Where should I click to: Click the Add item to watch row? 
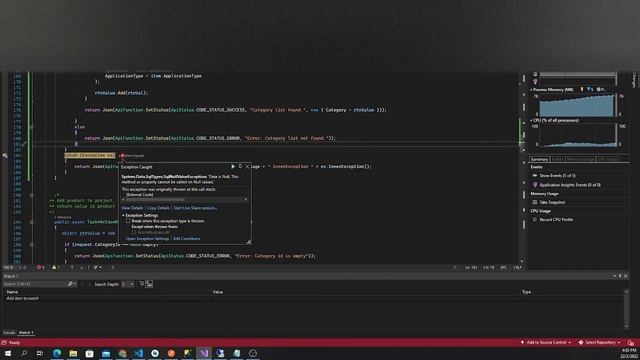(106, 298)
